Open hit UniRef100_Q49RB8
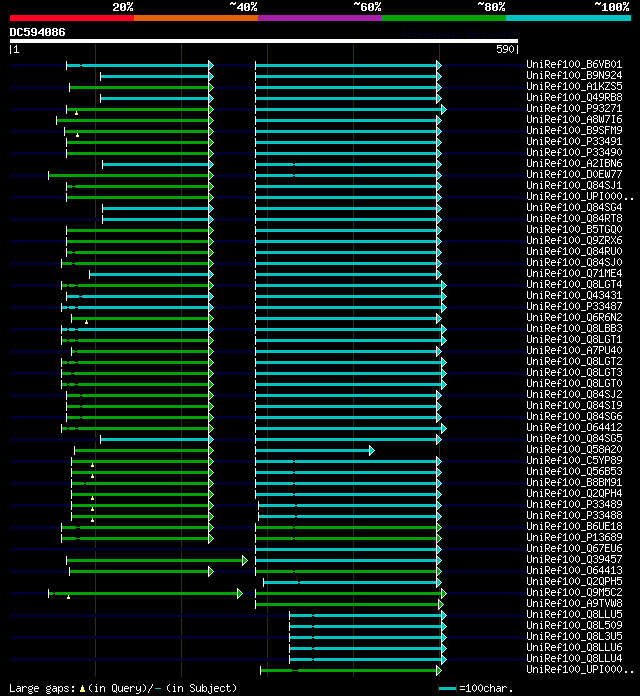Viewport: 640px width, 696px height. coord(574,97)
